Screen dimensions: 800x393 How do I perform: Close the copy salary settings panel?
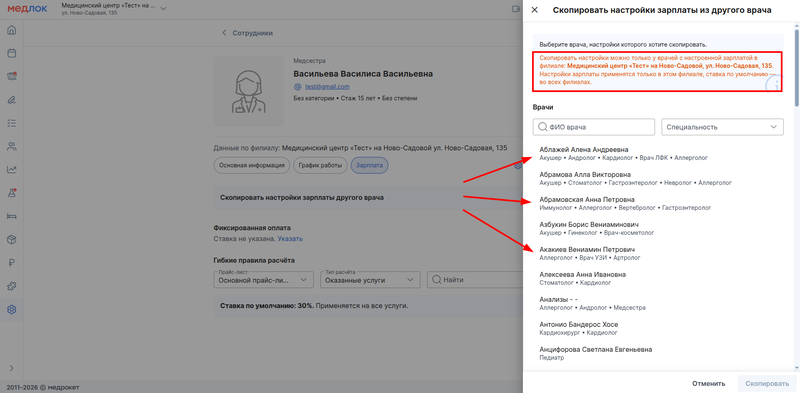(535, 10)
